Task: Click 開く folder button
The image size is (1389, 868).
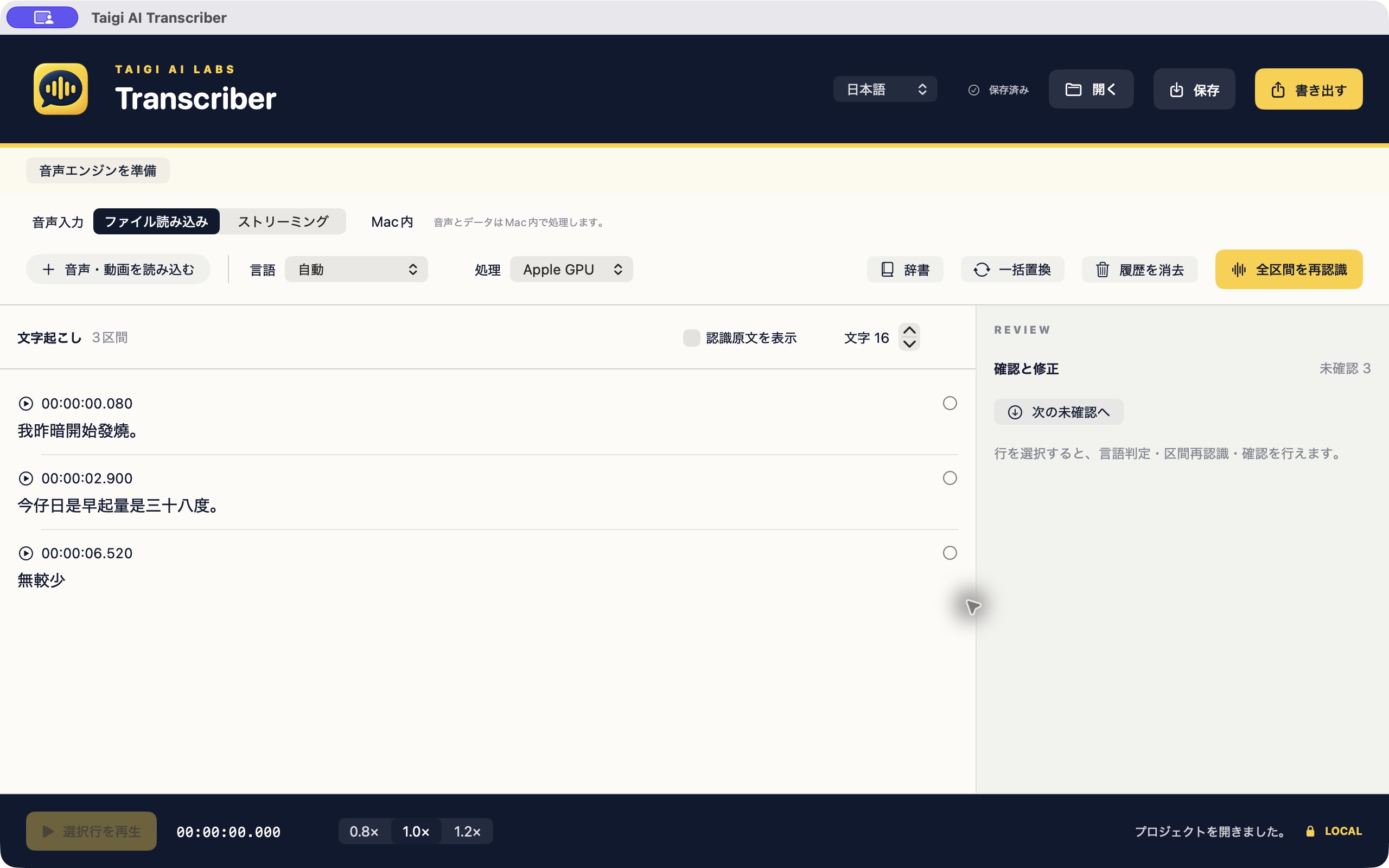Action: pos(1091,89)
